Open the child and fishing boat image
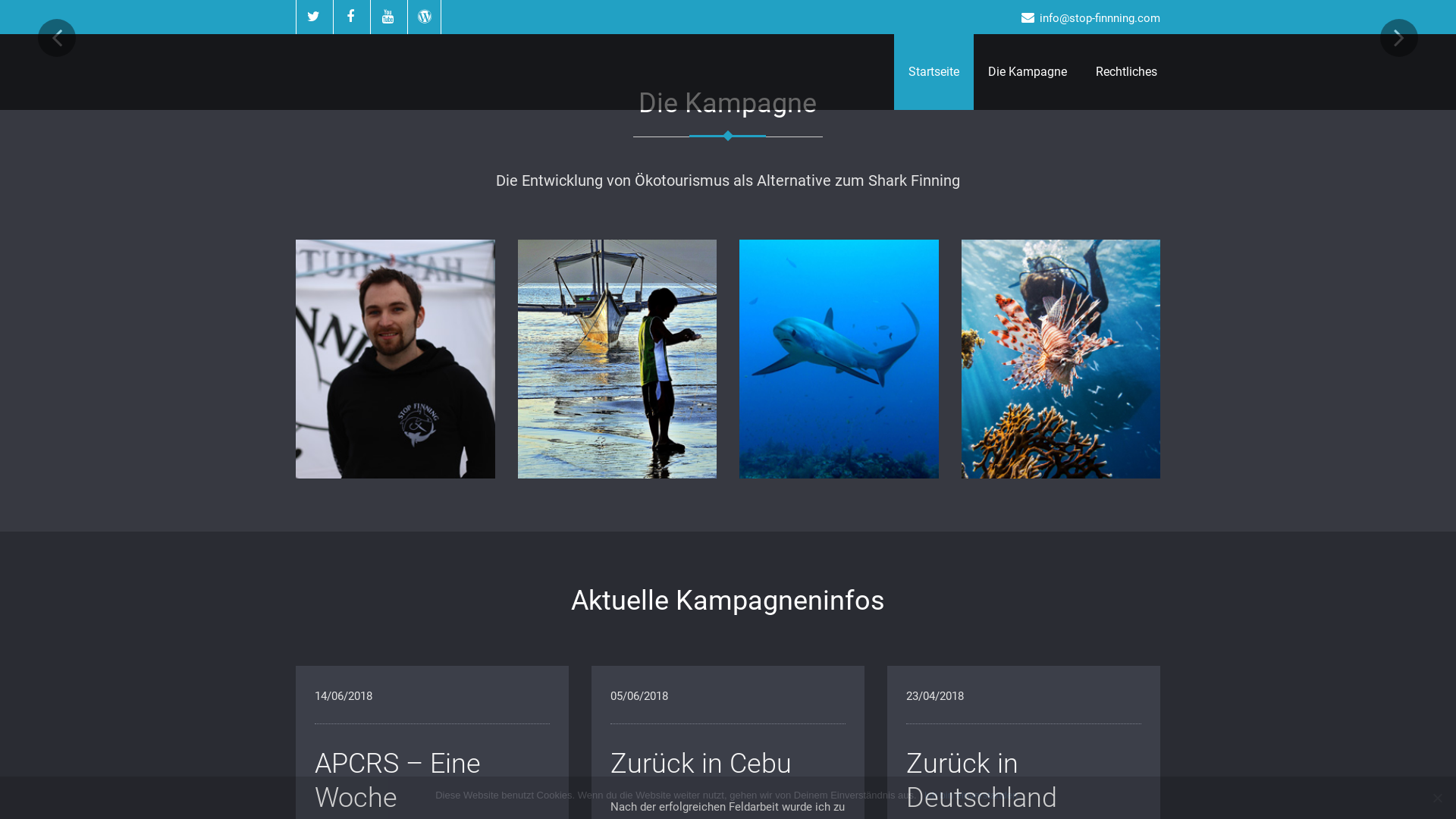Image resolution: width=1456 pixels, height=819 pixels. pos(617,359)
